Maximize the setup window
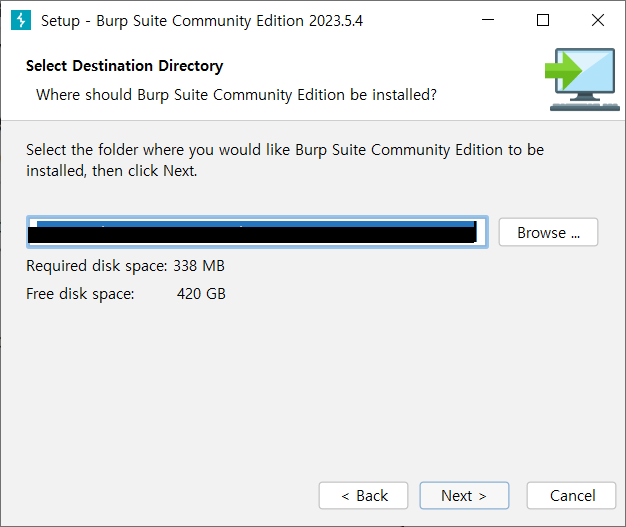 543,20
